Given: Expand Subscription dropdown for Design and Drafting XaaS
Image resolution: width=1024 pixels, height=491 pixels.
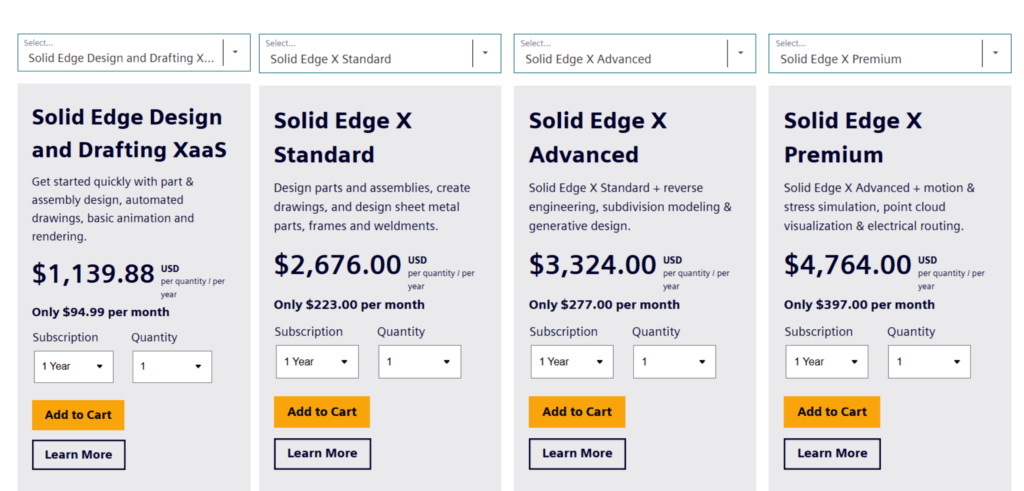Looking at the screenshot, I should 73,366.
